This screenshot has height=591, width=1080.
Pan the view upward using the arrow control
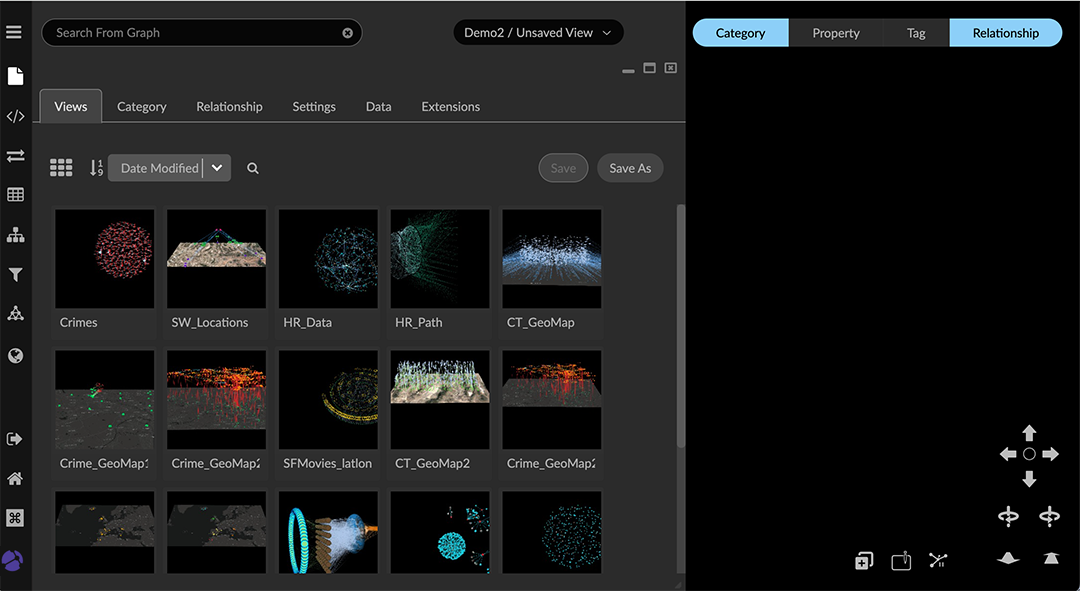tap(1029, 431)
